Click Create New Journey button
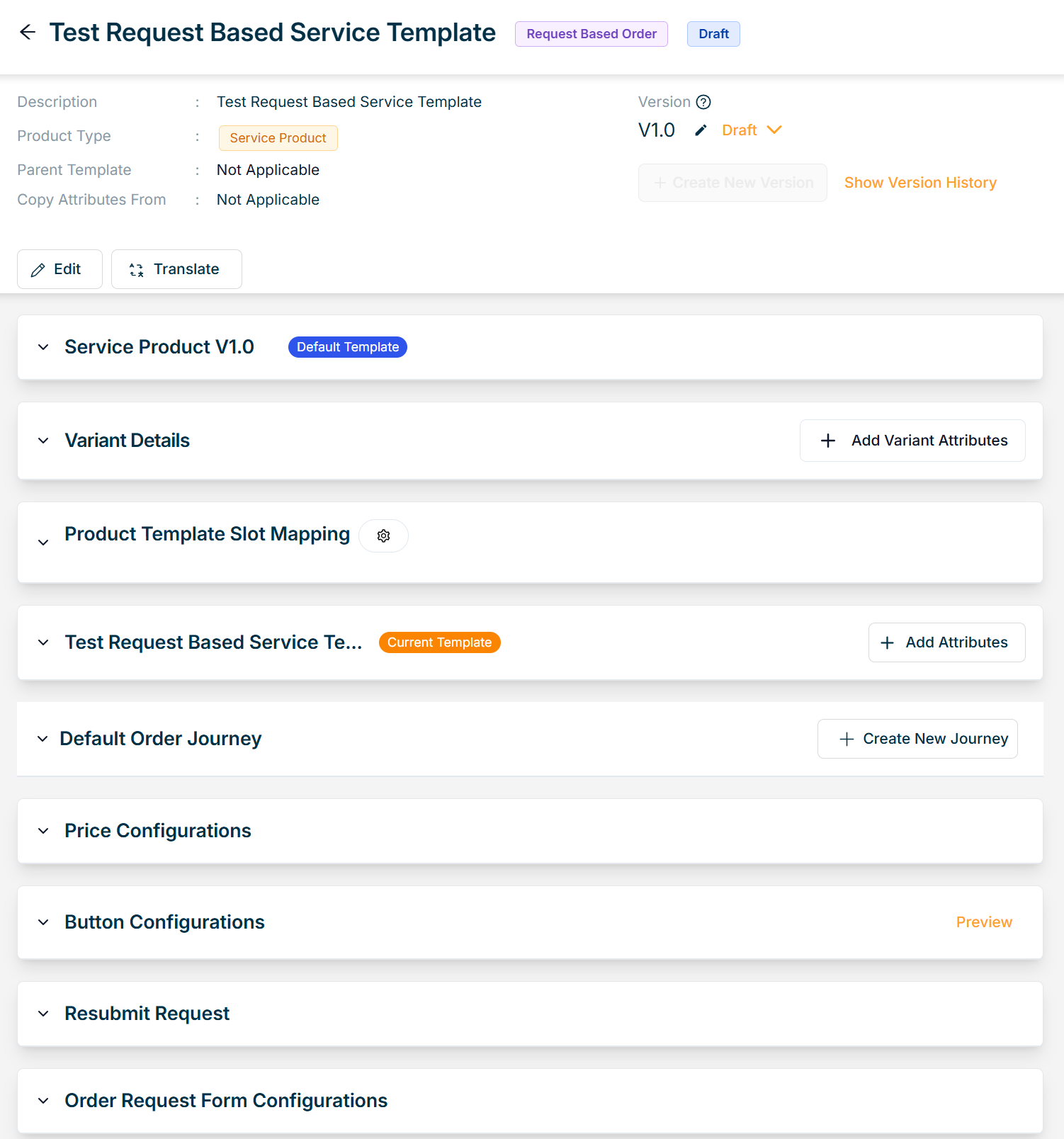 tap(917, 739)
